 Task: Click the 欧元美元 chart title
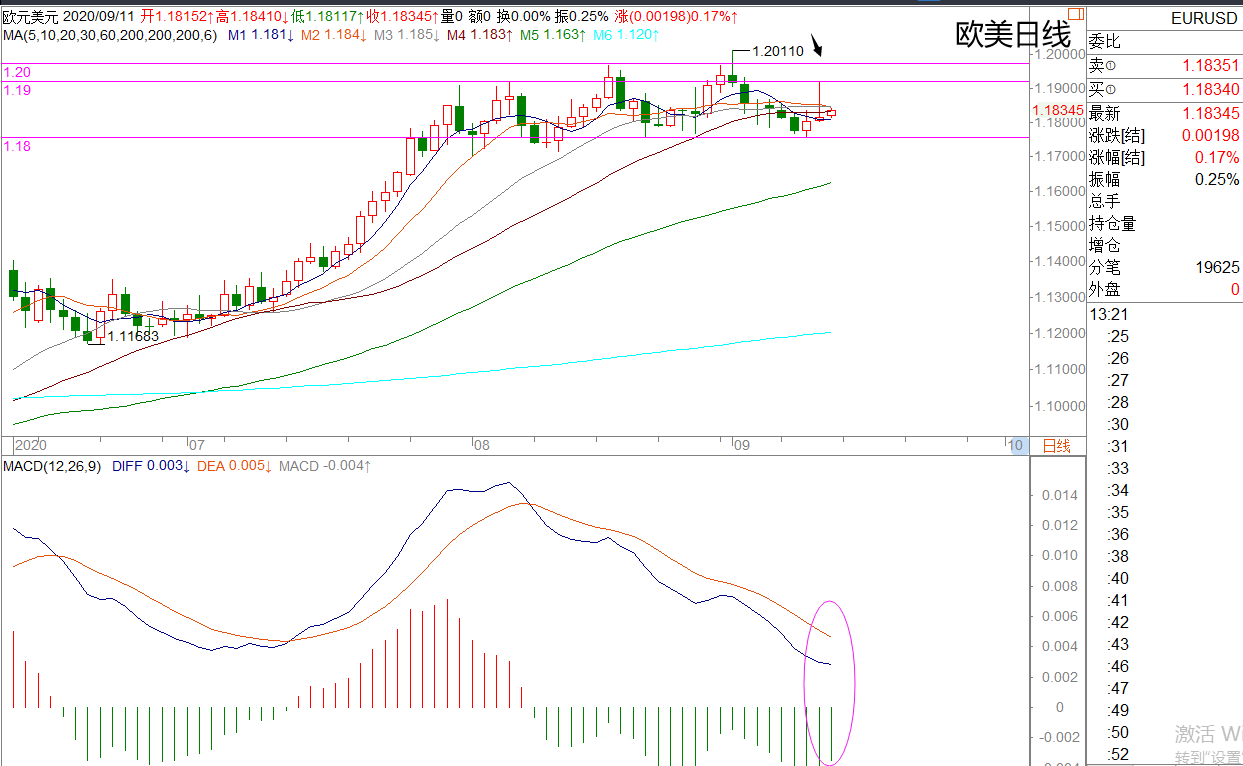[x=30, y=17]
